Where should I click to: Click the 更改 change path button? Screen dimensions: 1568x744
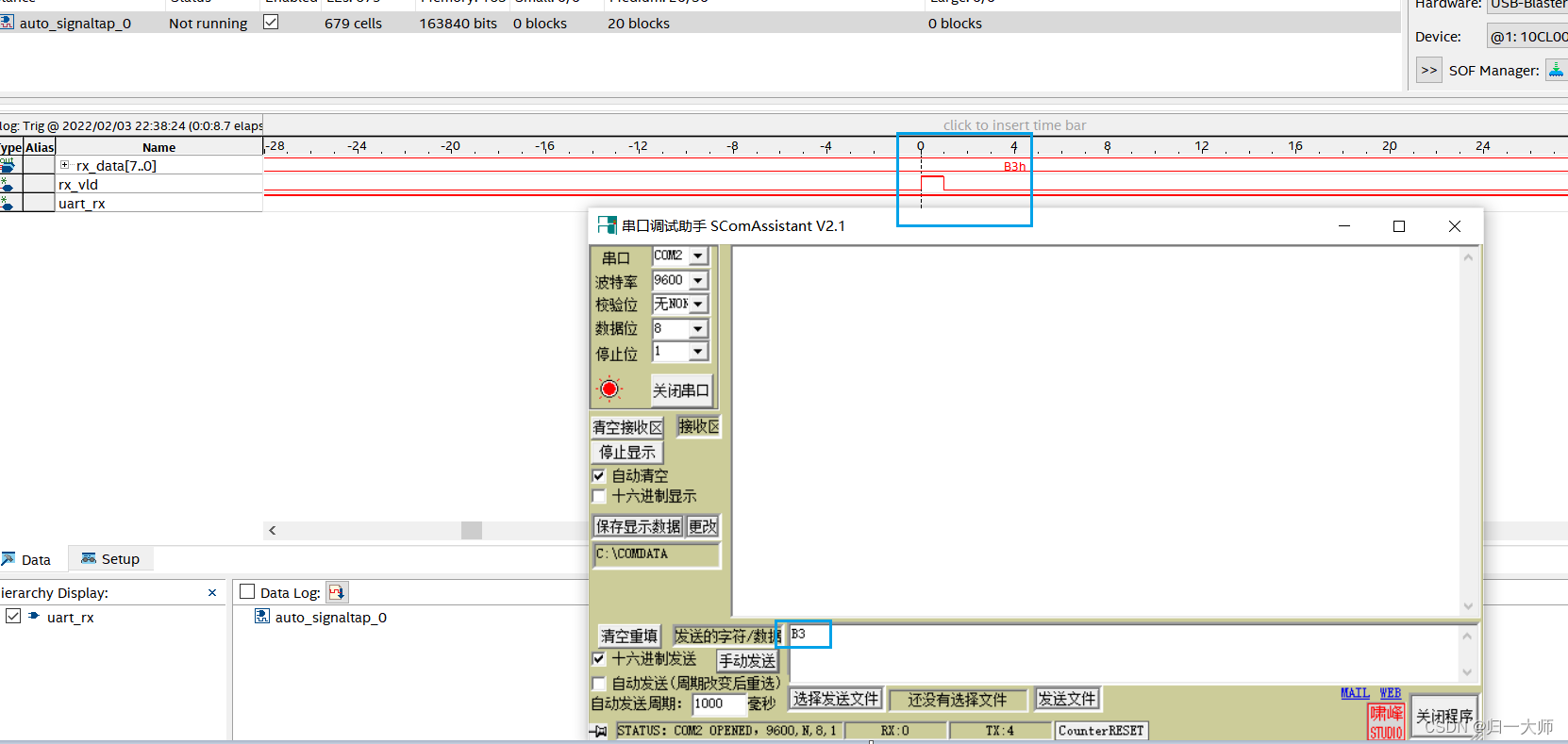point(703,526)
